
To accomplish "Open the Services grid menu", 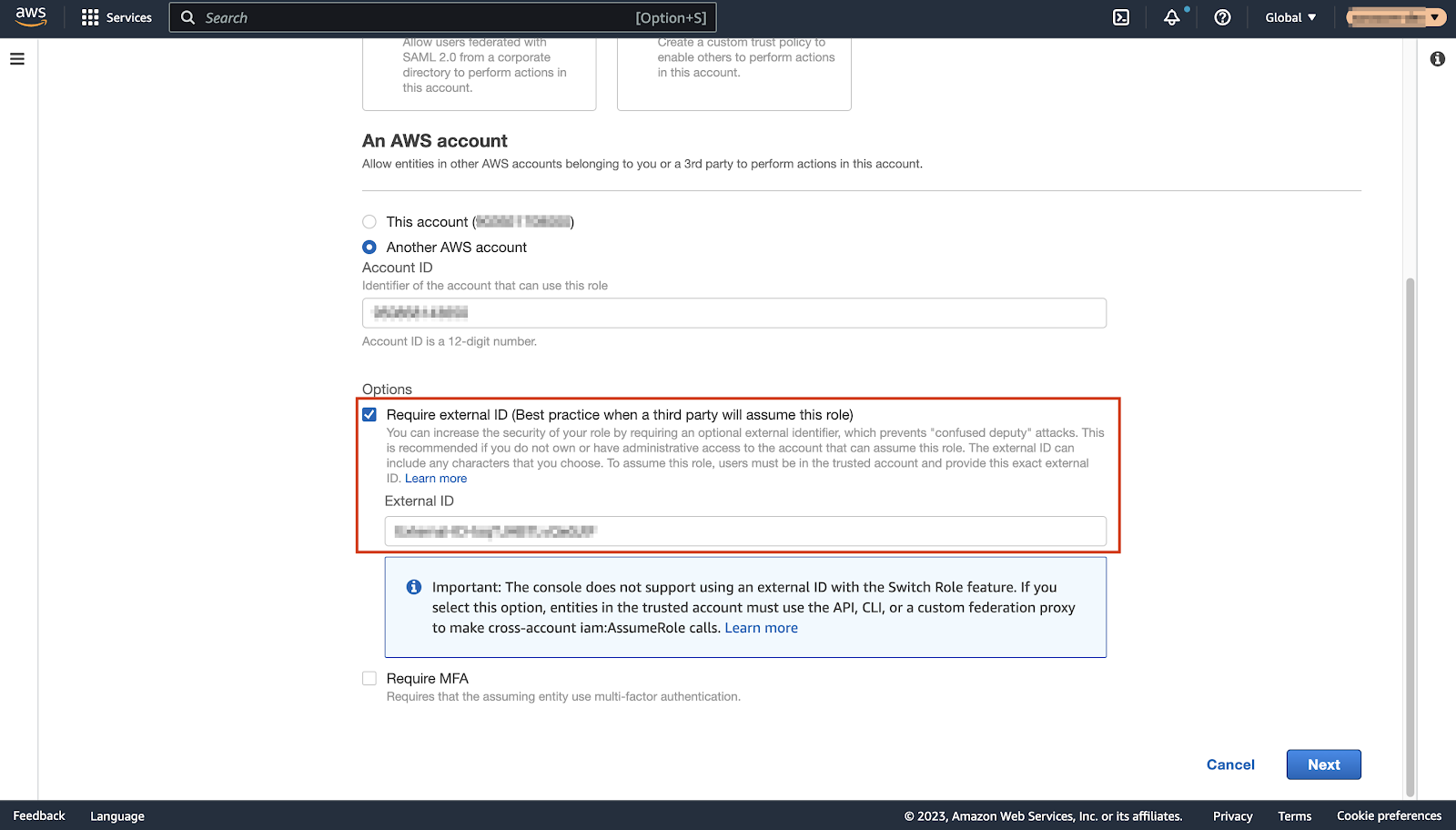I will click(116, 17).
